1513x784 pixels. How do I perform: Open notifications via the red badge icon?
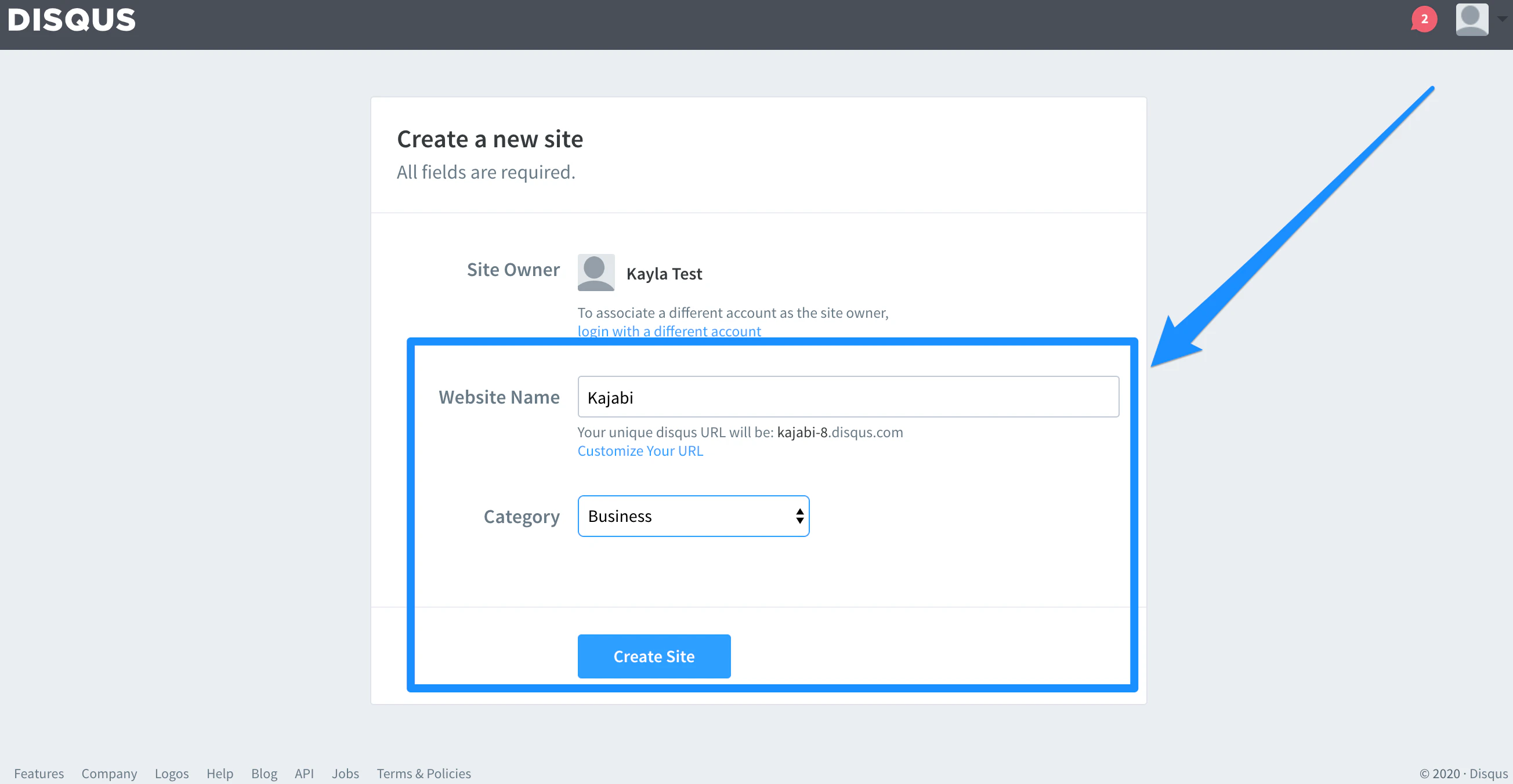[1424, 19]
